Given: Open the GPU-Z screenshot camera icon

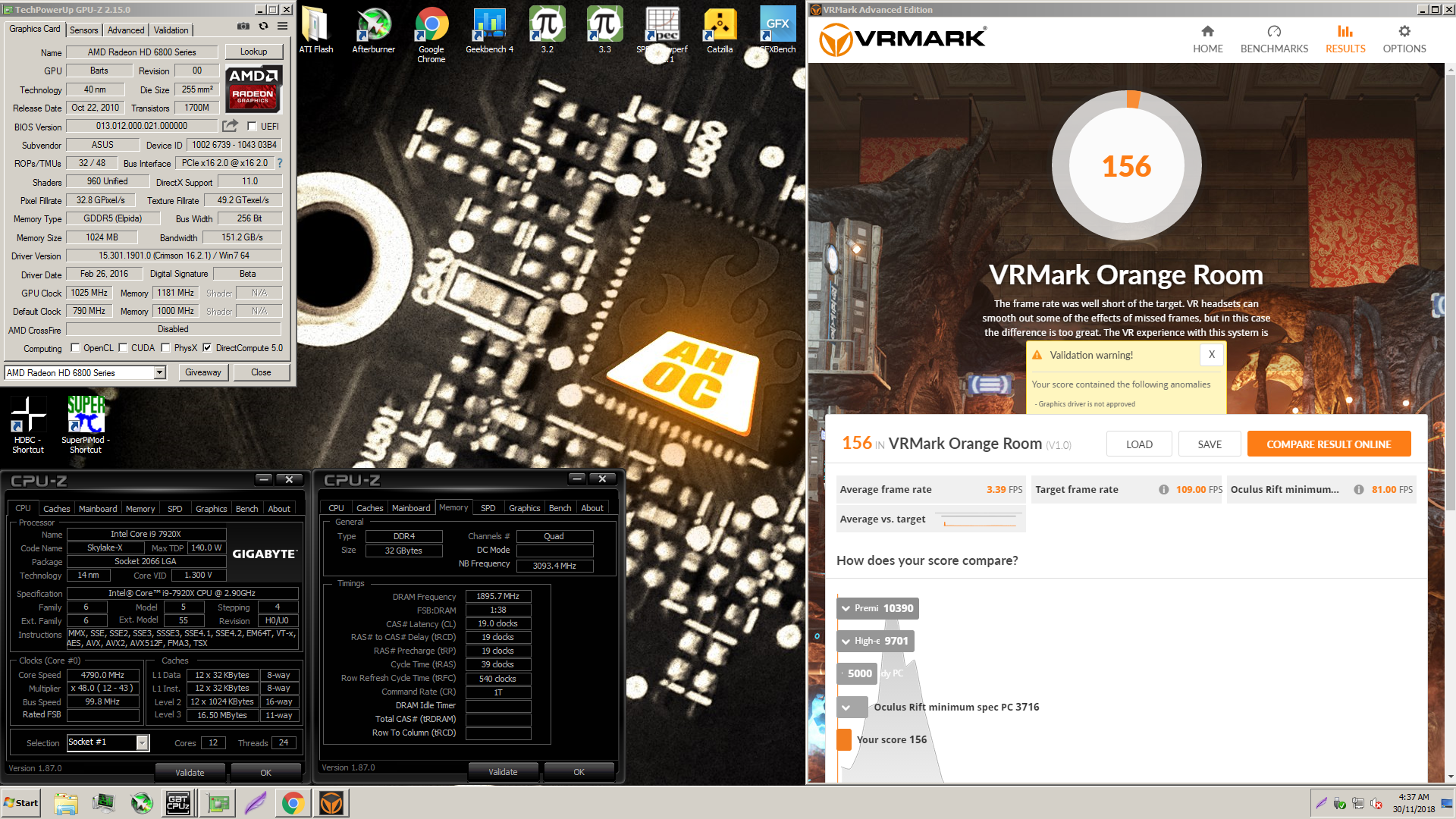Looking at the screenshot, I should (243, 26).
